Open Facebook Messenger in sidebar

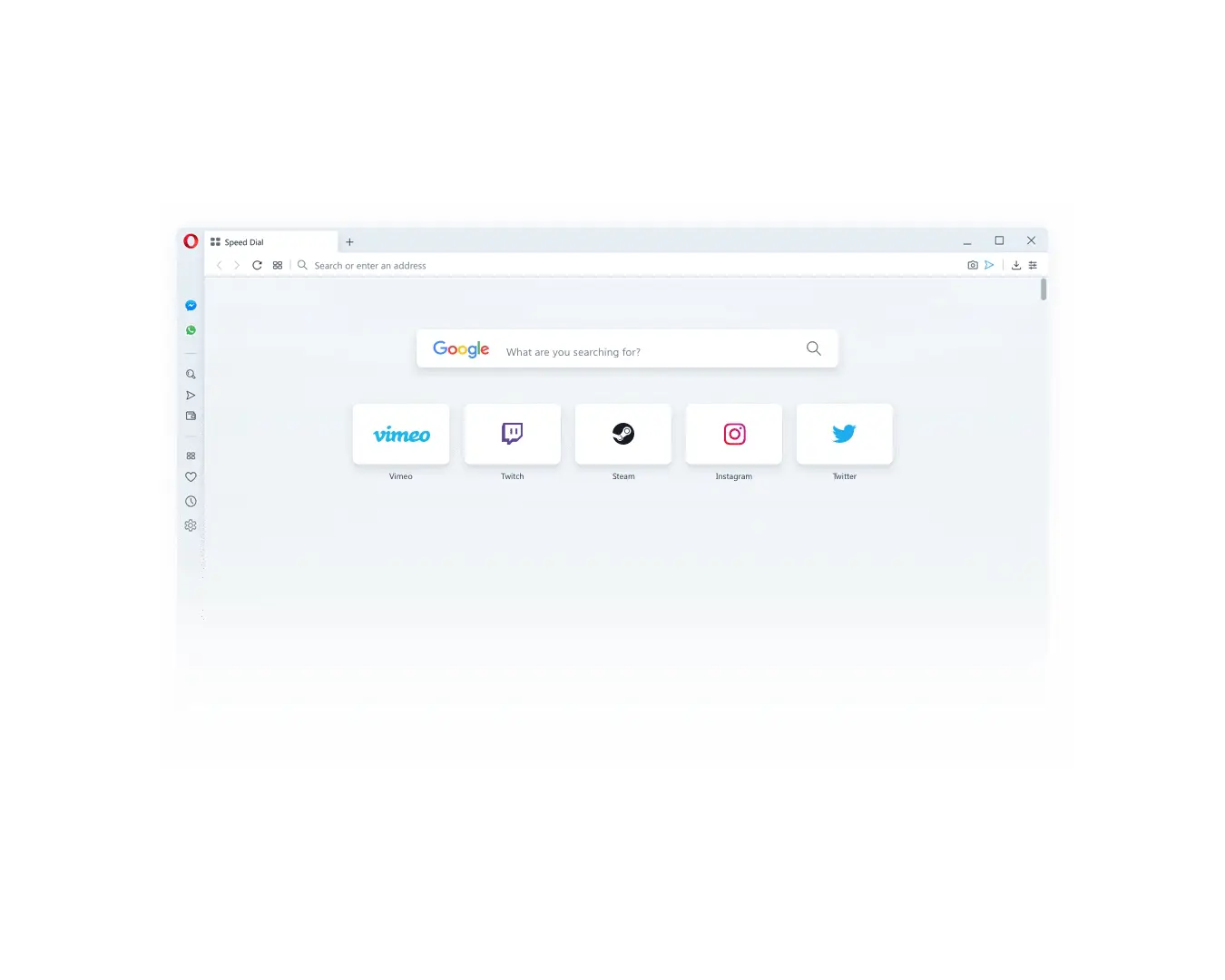point(191,306)
